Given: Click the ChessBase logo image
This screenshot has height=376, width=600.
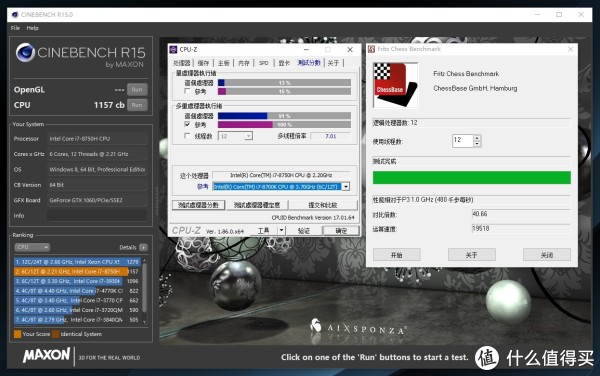Looking at the screenshot, I should pyautogui.click(x=396, y=85).
